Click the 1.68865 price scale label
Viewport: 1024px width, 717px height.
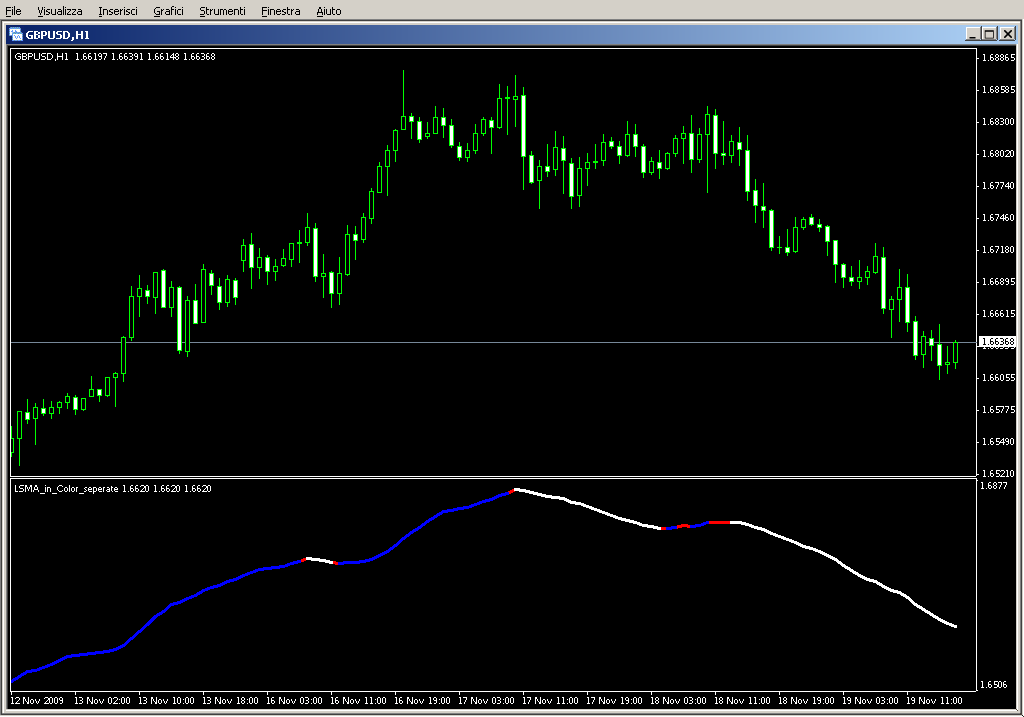click(x=999, y=57)
